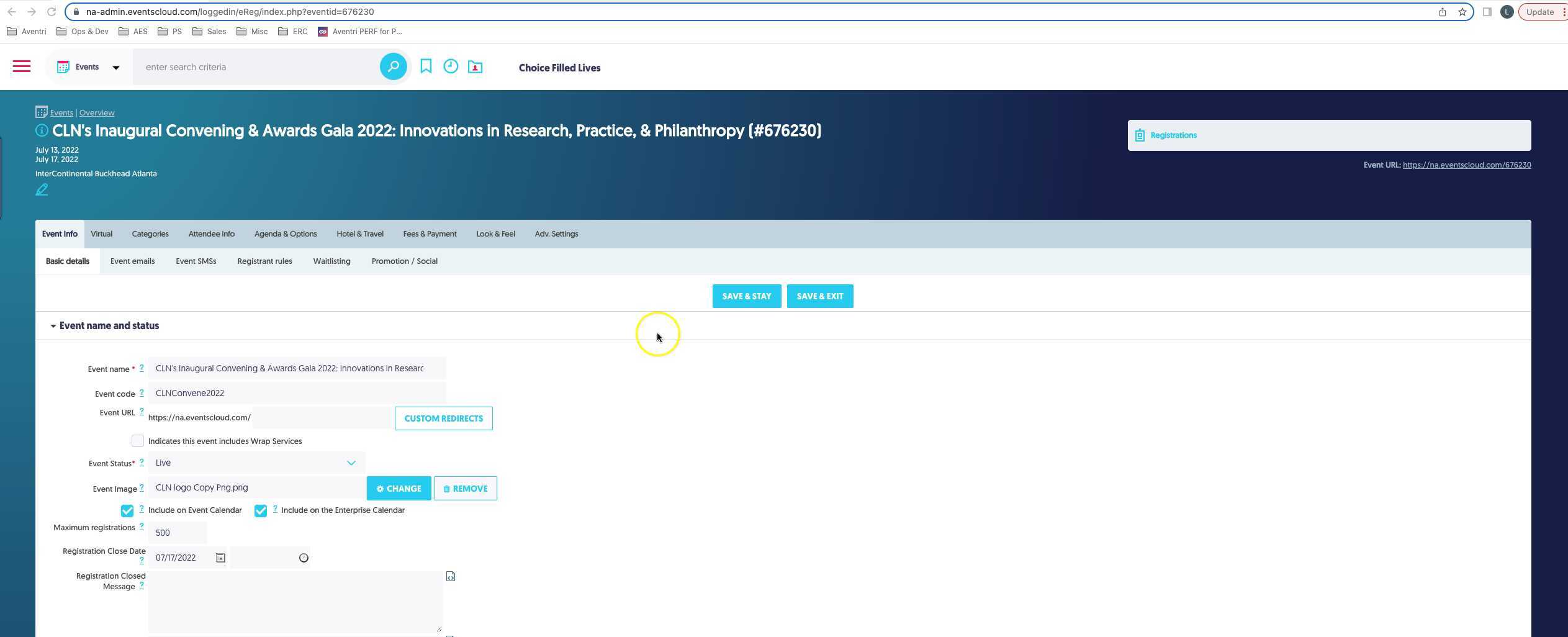Click the Event code input field
This screenshot has height=637, width=1568.
click(x=297, y=393)
